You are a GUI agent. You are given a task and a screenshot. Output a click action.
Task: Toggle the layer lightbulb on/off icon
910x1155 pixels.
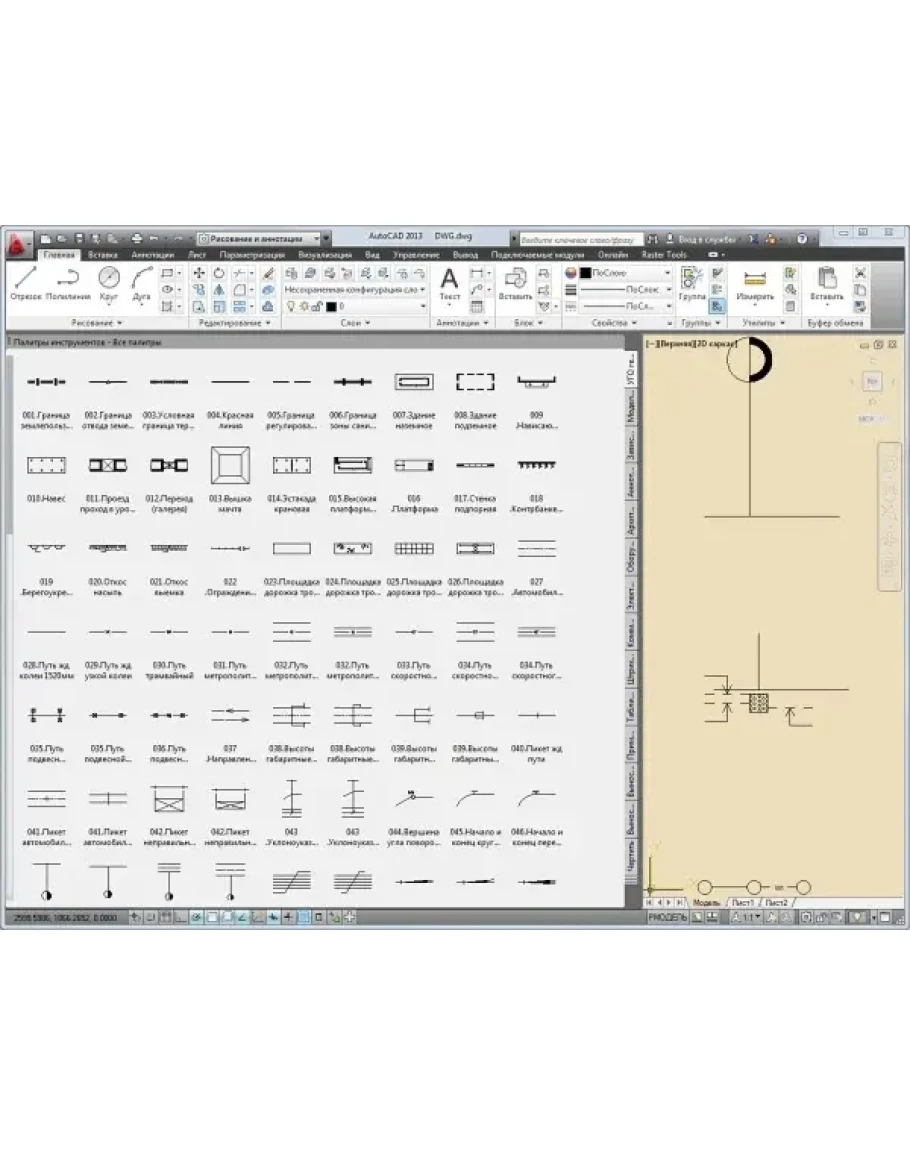[x=290, y=306]
